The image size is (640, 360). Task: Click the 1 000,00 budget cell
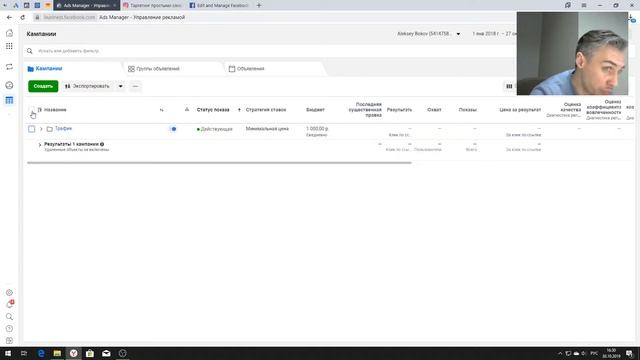[x=317, y=129]
